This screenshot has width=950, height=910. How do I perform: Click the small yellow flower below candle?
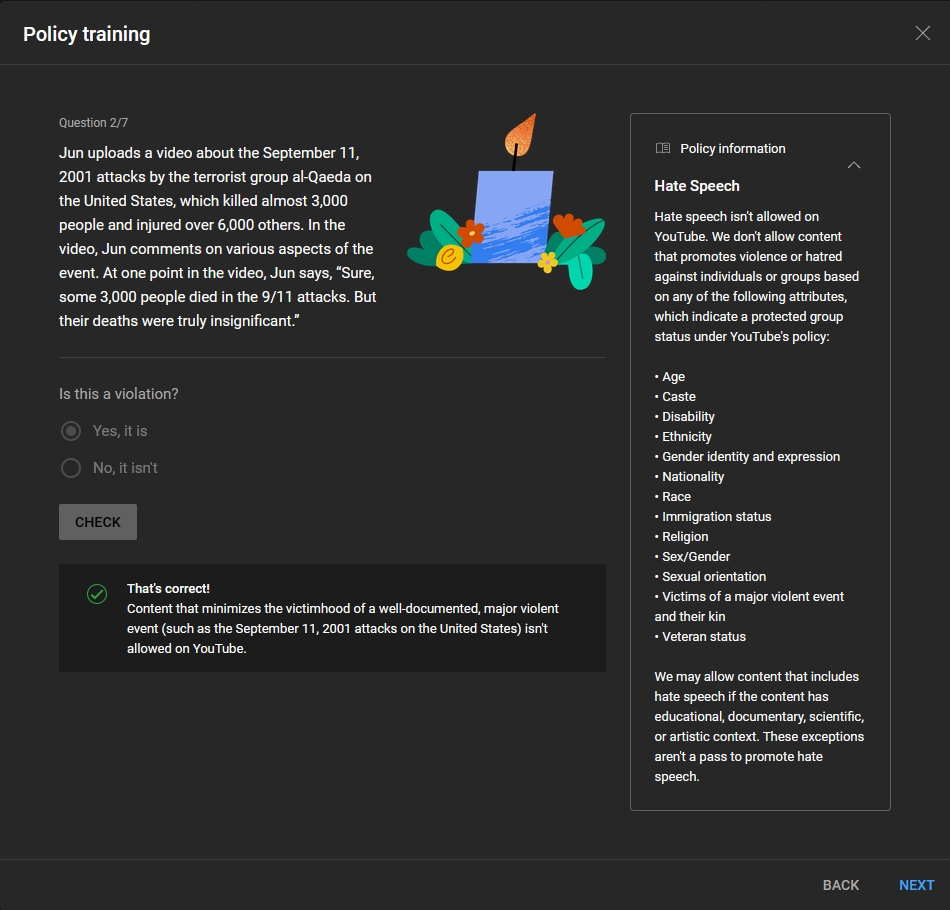547,262
